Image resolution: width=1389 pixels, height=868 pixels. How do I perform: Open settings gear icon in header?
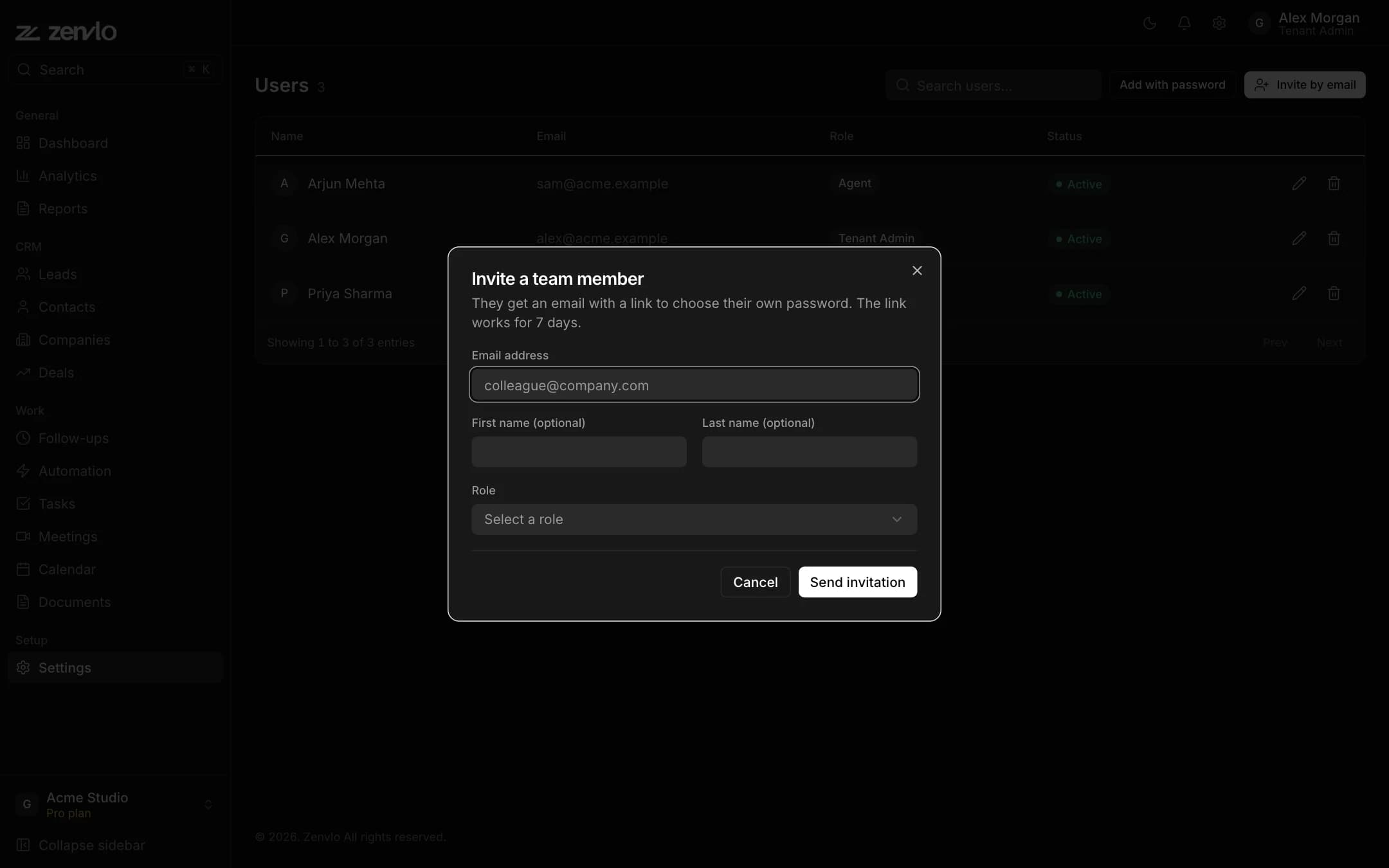click(x=1219, y=23)
